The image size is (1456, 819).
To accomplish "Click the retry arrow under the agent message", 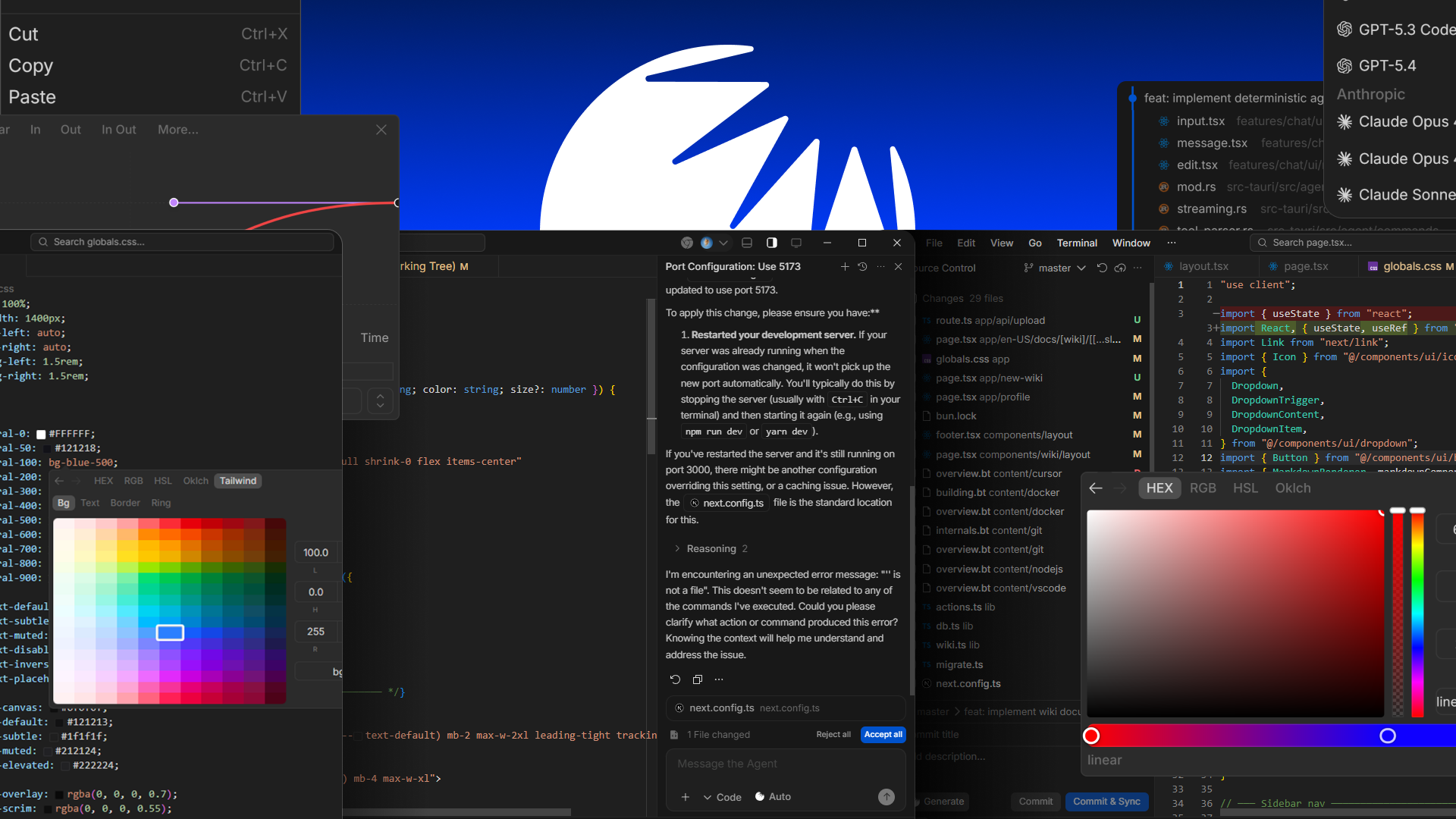I will pyautogui.click(x=675, y=679).
